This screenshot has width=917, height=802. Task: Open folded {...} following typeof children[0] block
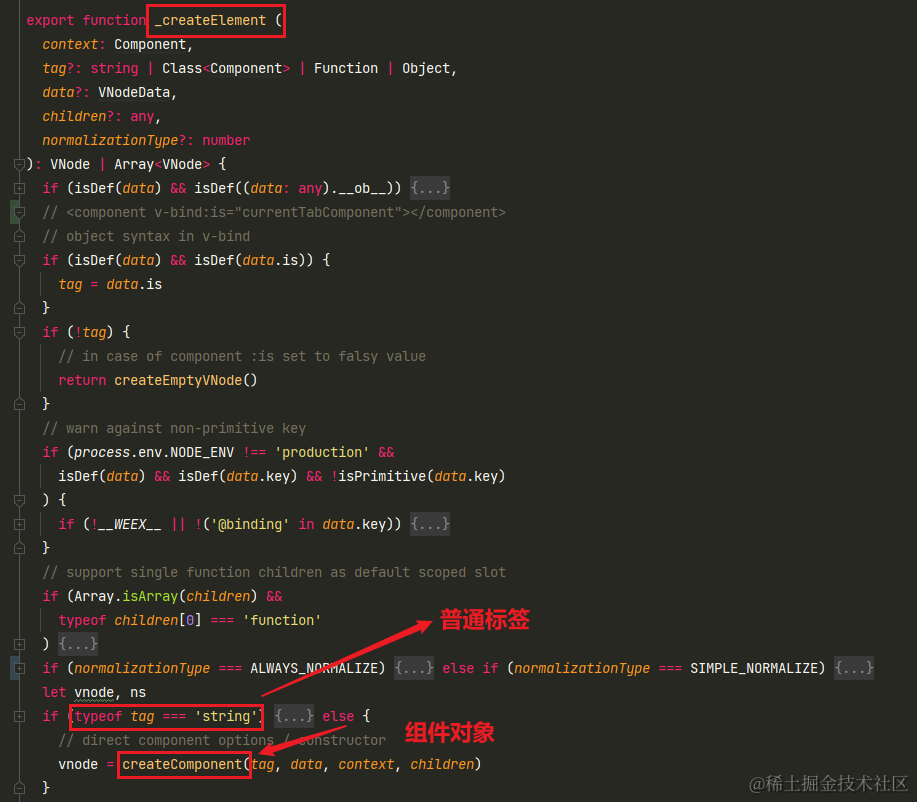[x=78, y=643]
